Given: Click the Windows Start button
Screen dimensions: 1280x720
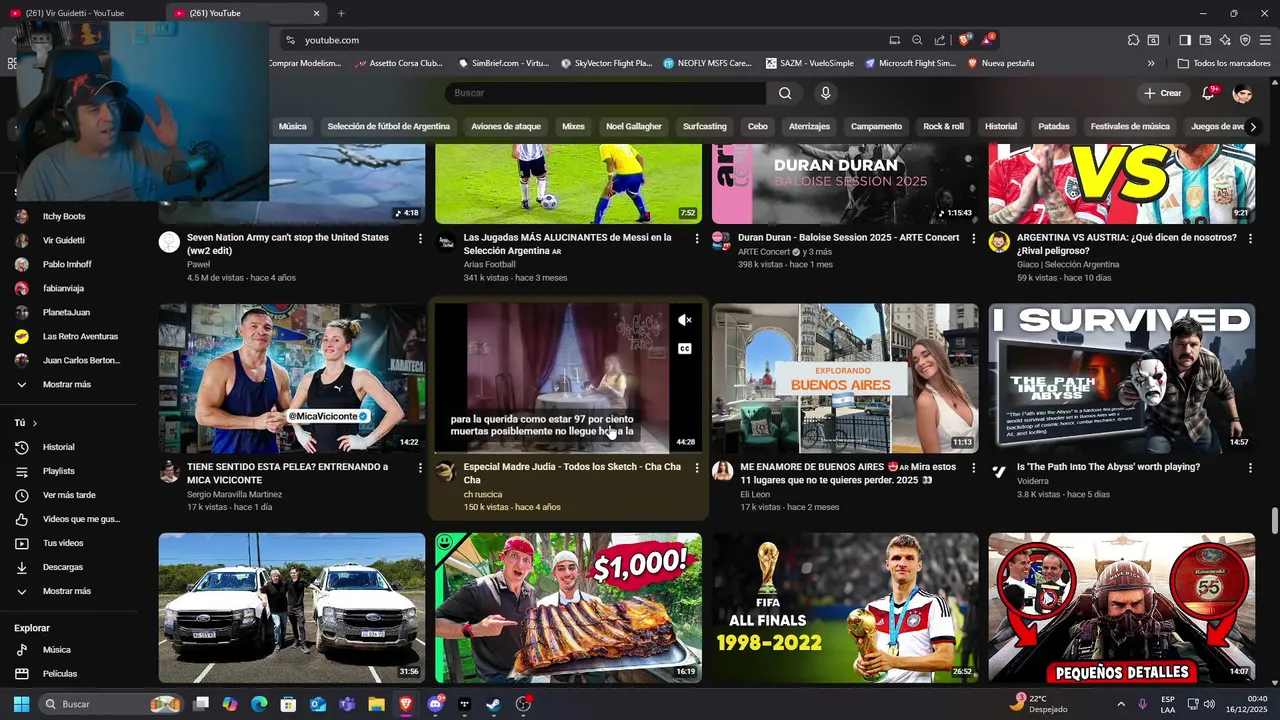Looking at the screenshot, I should [x=21, y=704].
